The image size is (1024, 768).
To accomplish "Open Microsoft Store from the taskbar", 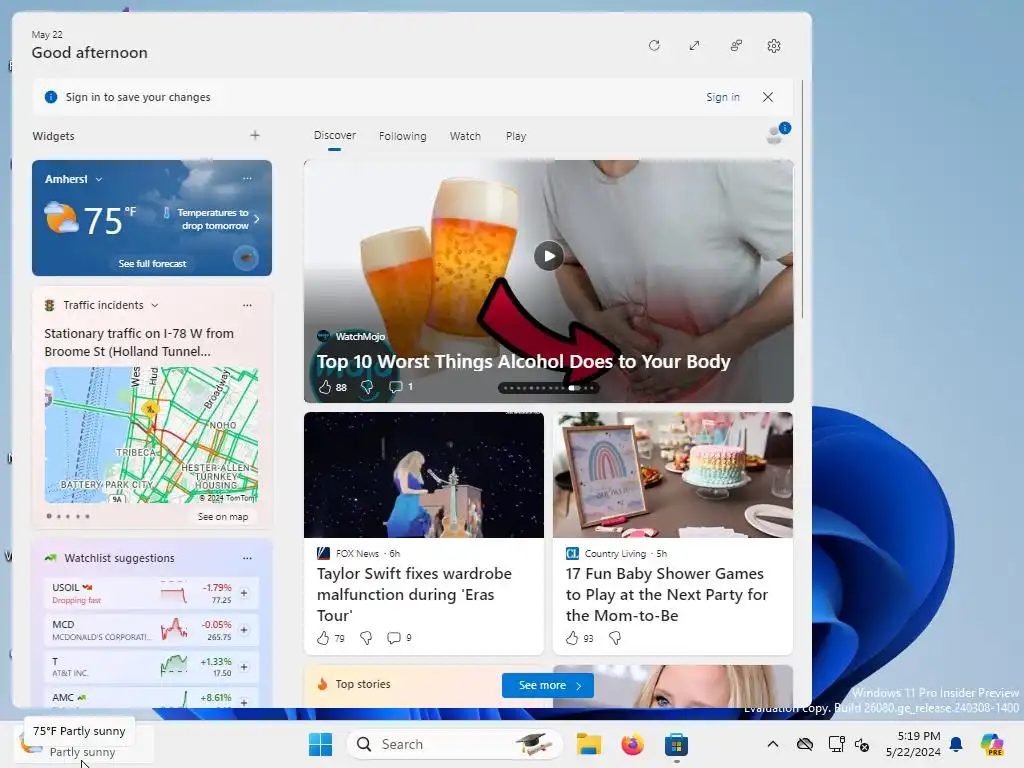I will [x=677, y=744].
